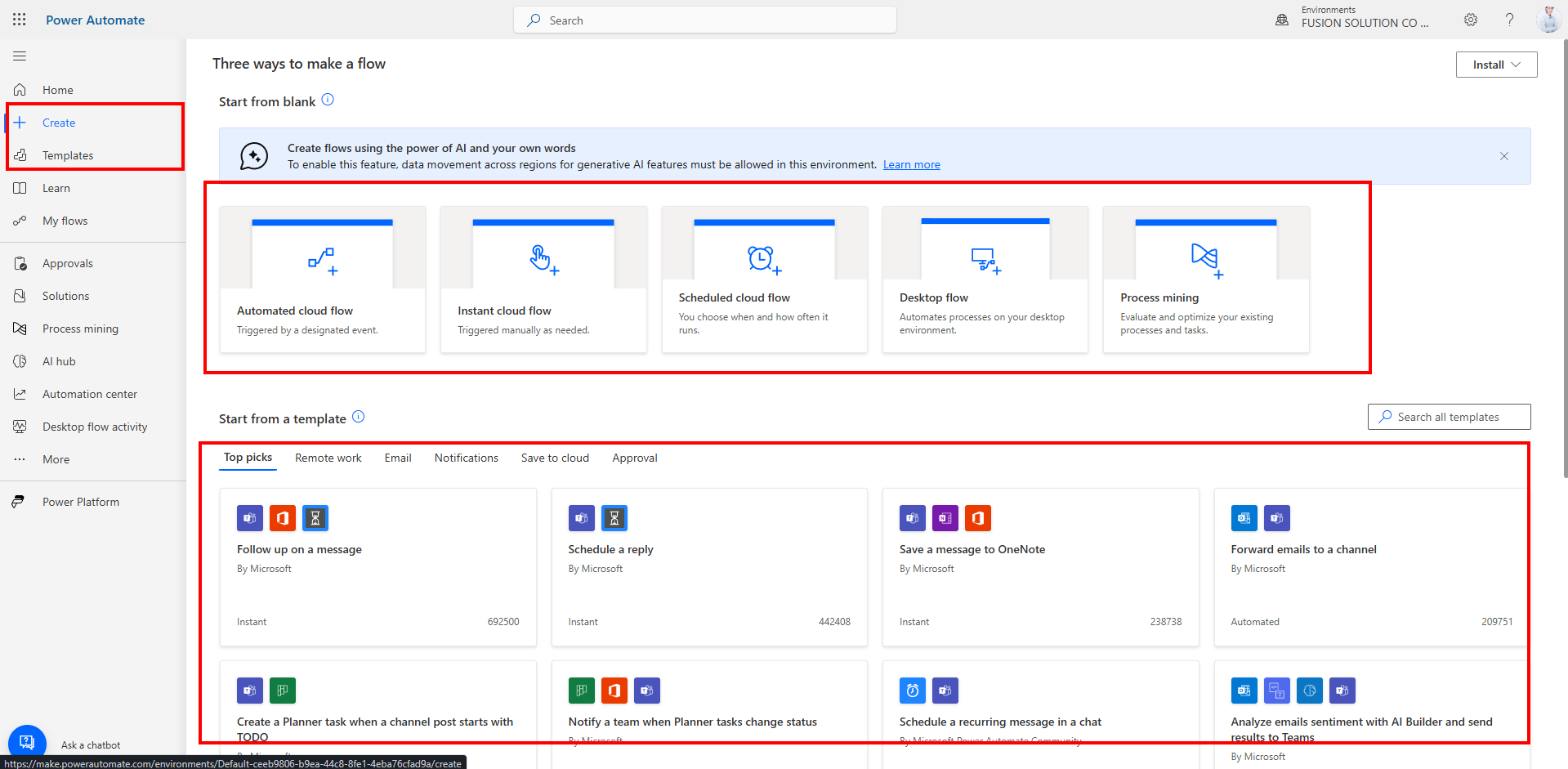
Task: Create a Scheduled cloud flow
Action: [764, 279]
